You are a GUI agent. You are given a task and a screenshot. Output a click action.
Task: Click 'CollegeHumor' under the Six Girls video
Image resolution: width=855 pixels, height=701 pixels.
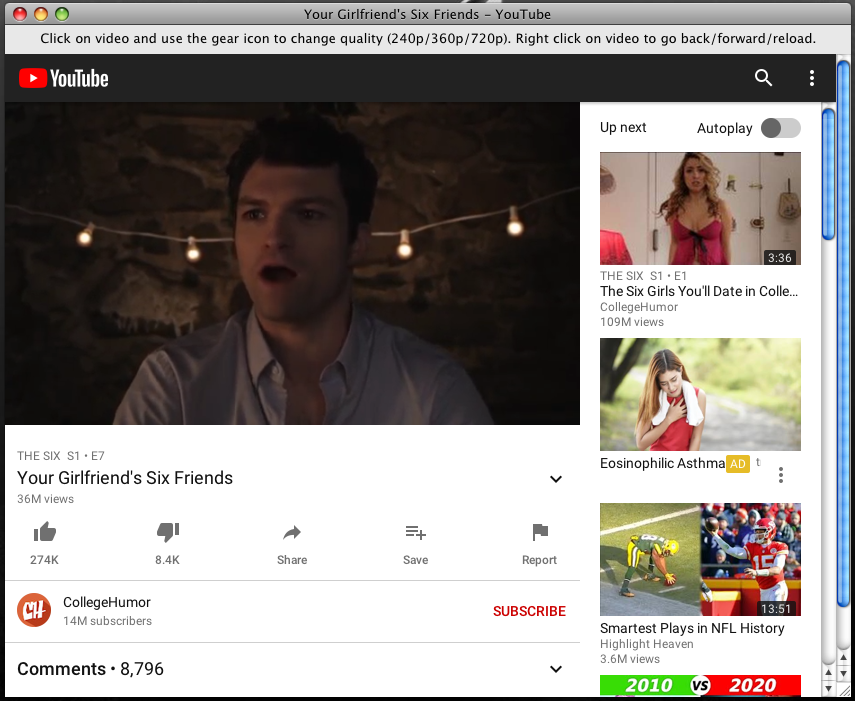point(639,307)
